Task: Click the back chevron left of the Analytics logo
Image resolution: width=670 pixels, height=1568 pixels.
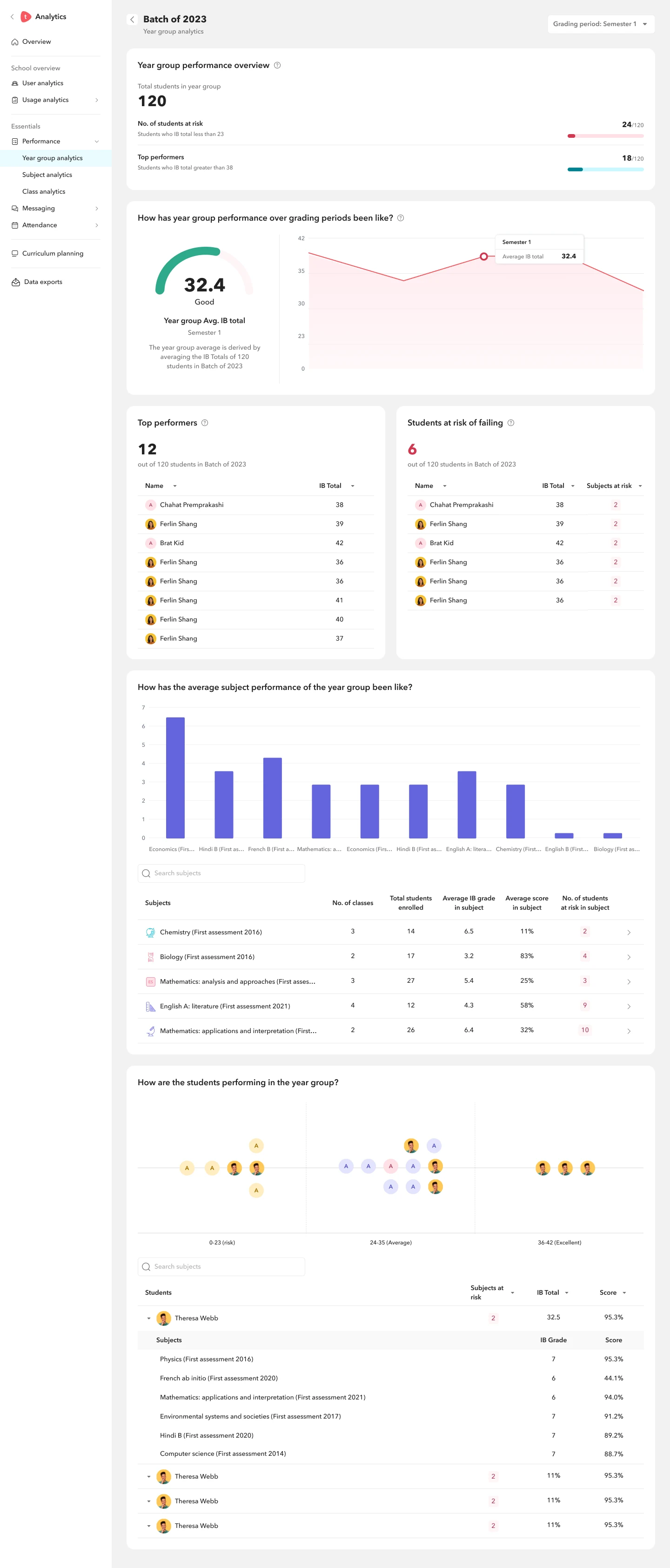Action: click(x=12, y=16)
